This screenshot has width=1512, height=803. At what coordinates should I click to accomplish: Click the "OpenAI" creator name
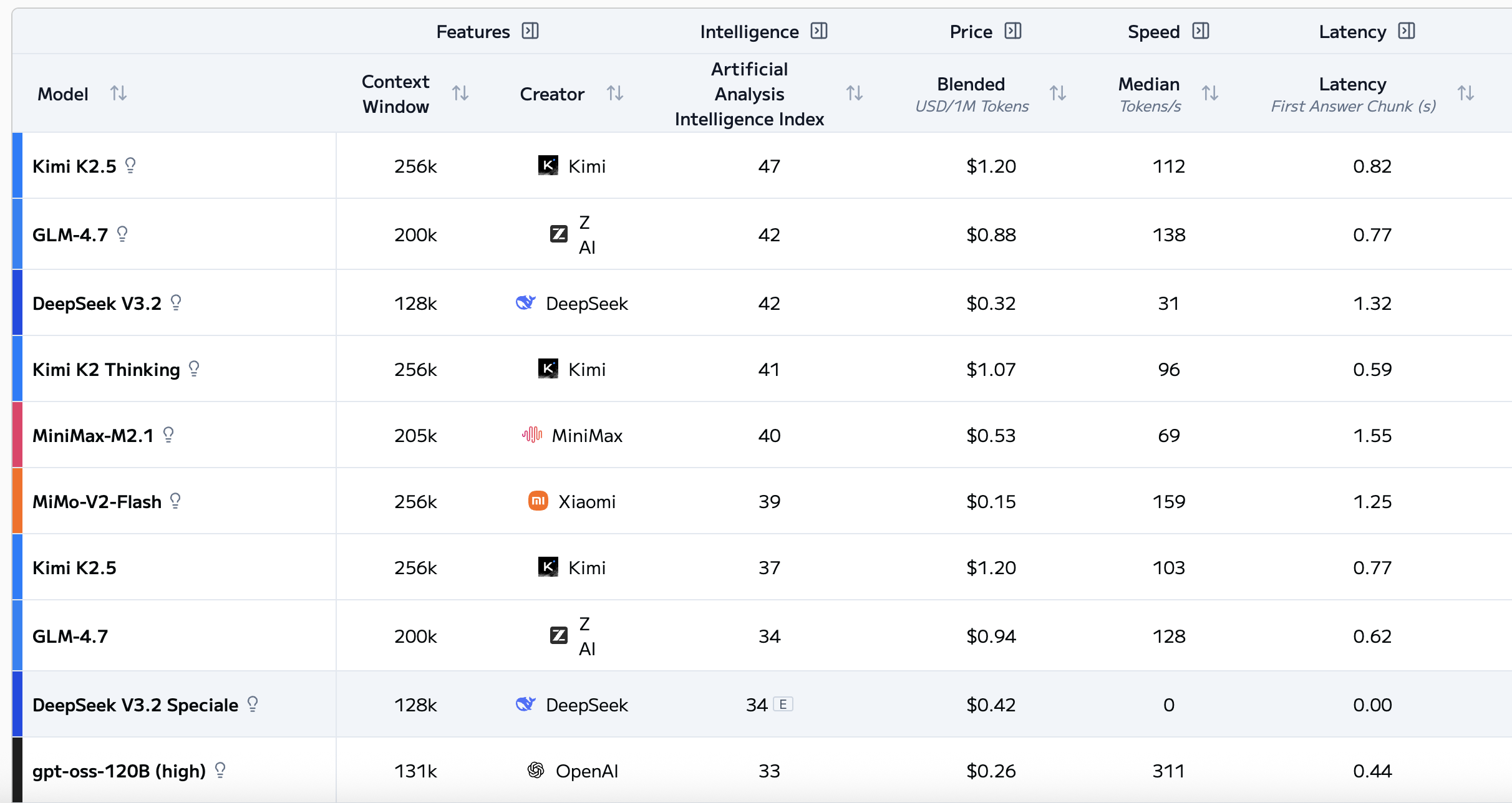(587, 771)
